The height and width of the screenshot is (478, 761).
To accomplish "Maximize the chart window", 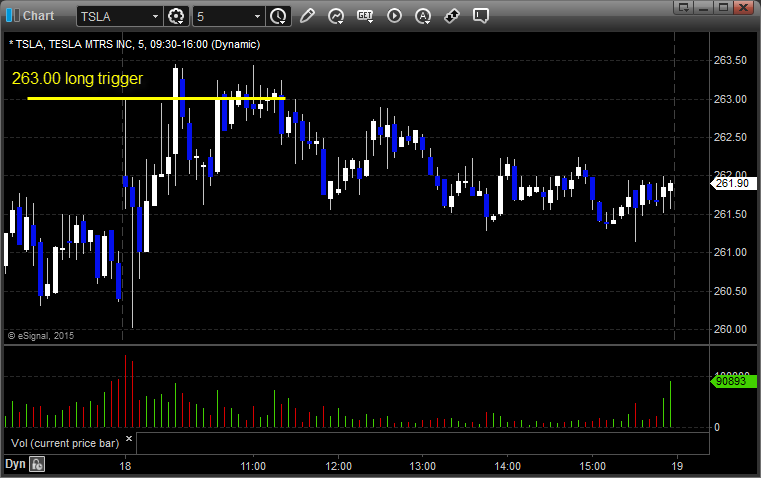I will pos(723,7).
